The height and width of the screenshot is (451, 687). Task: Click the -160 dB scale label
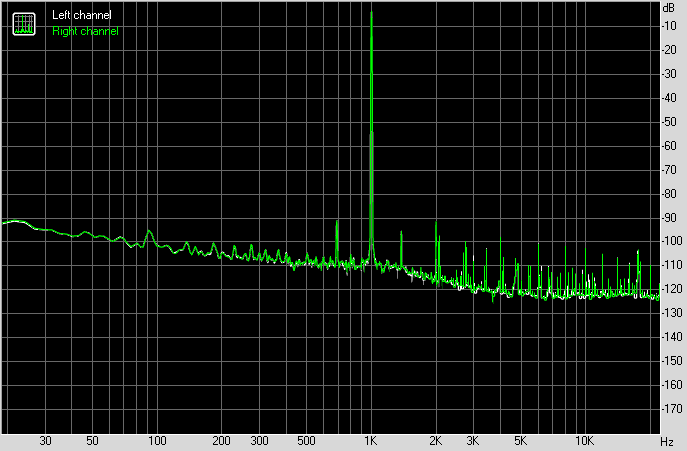672,385
